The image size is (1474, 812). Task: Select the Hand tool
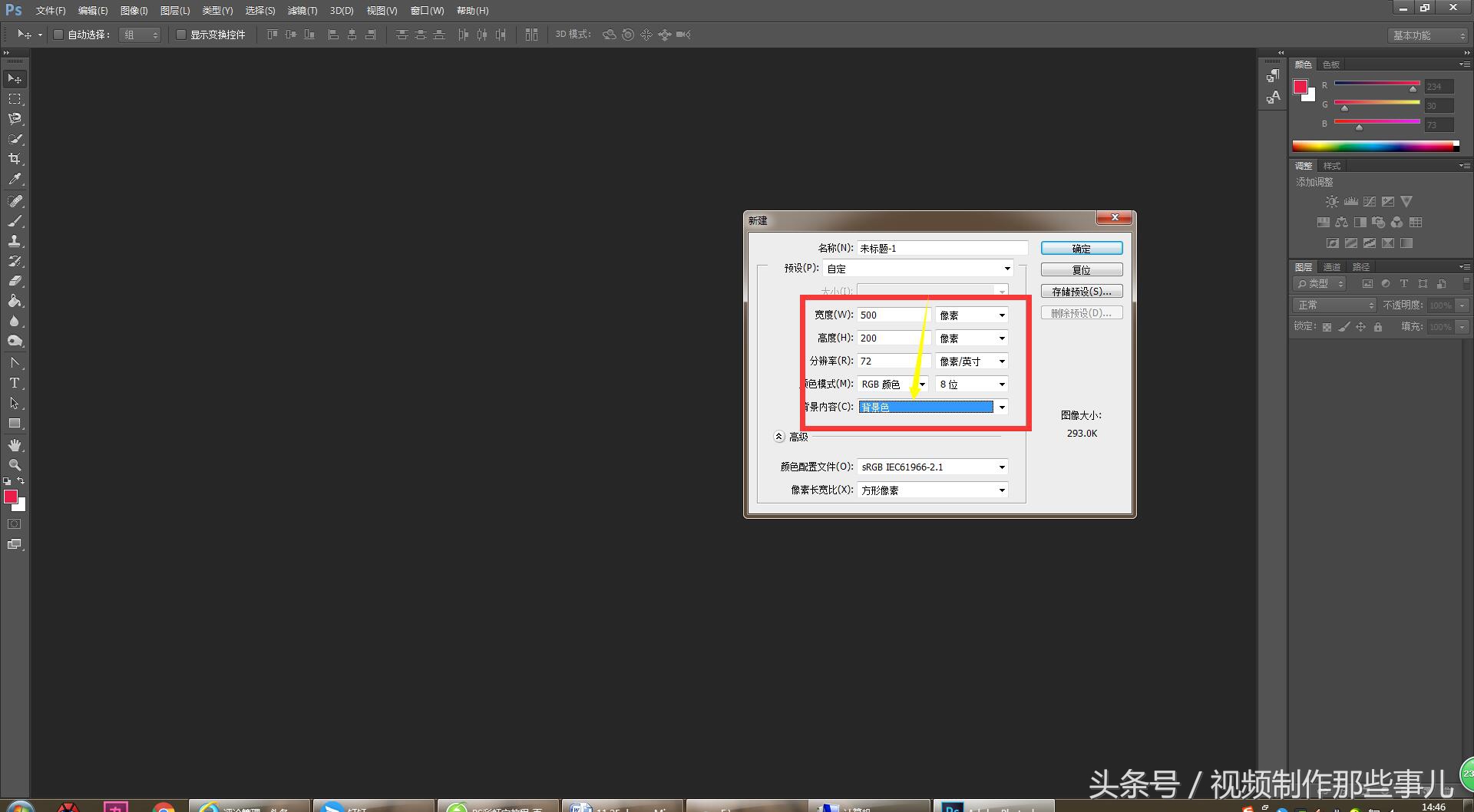point(15,445)
